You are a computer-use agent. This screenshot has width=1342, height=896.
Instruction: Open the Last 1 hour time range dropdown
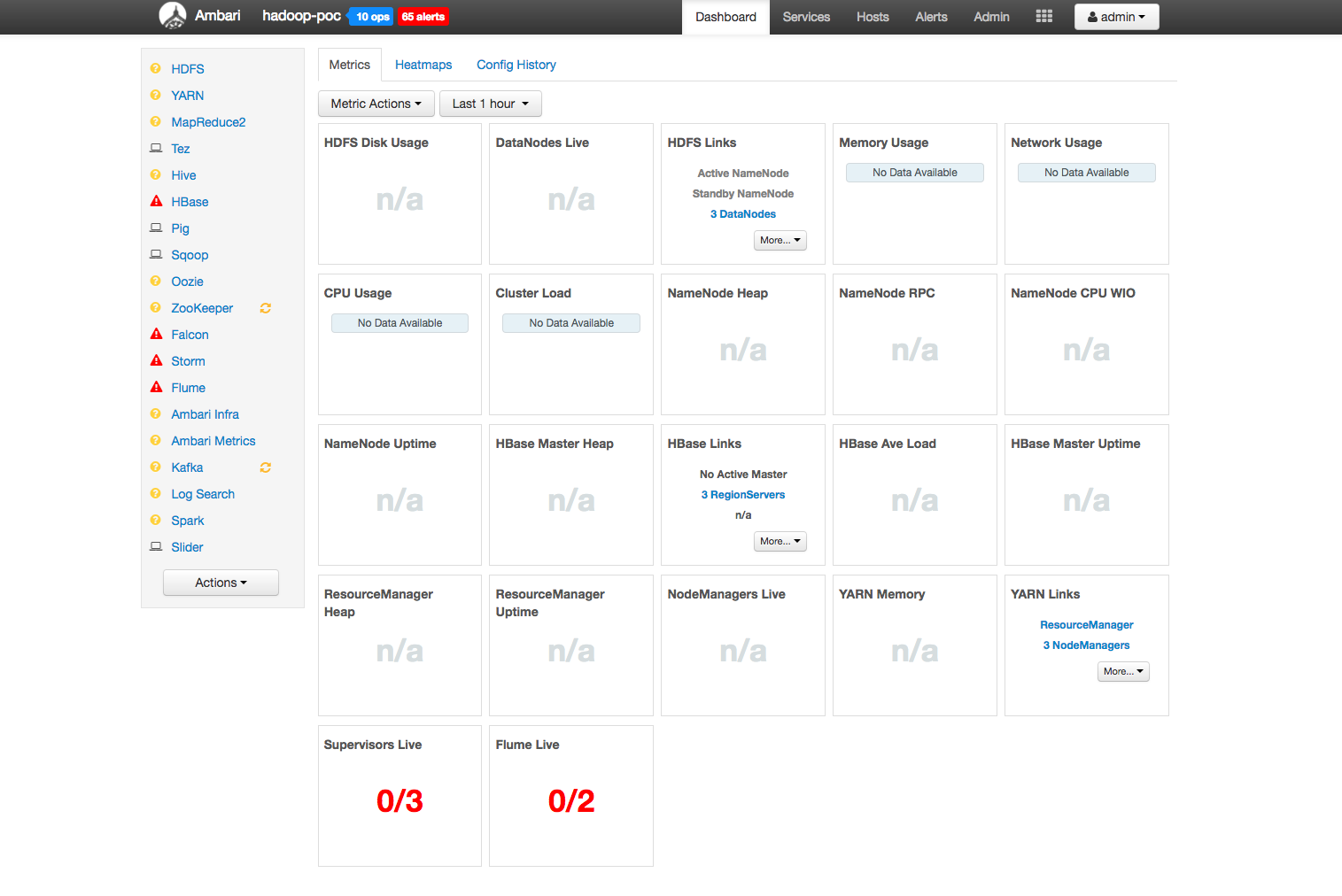click(490, 104)
